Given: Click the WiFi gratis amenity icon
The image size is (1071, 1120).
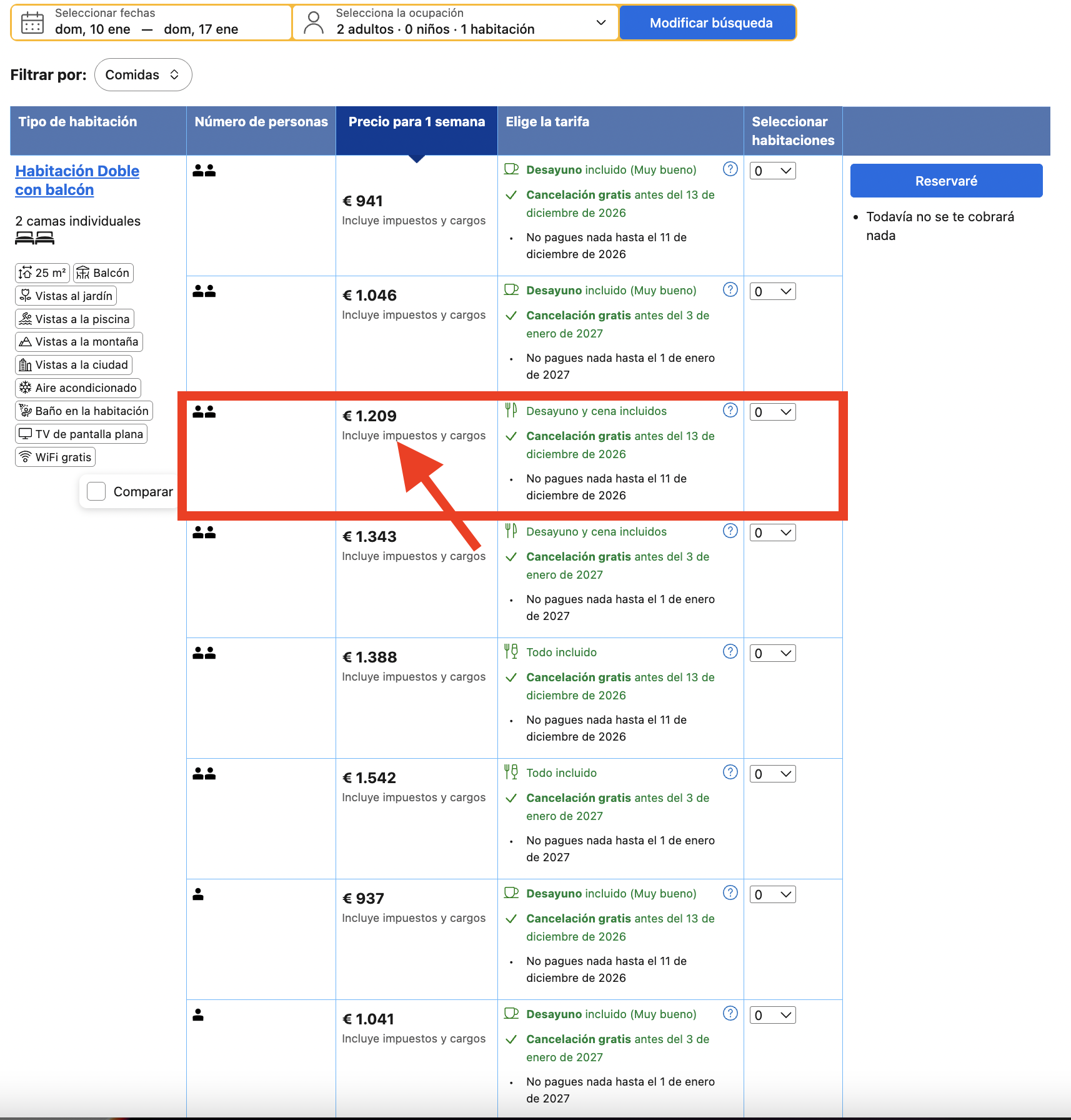Looking at the screenshot, I should [25, 457].
